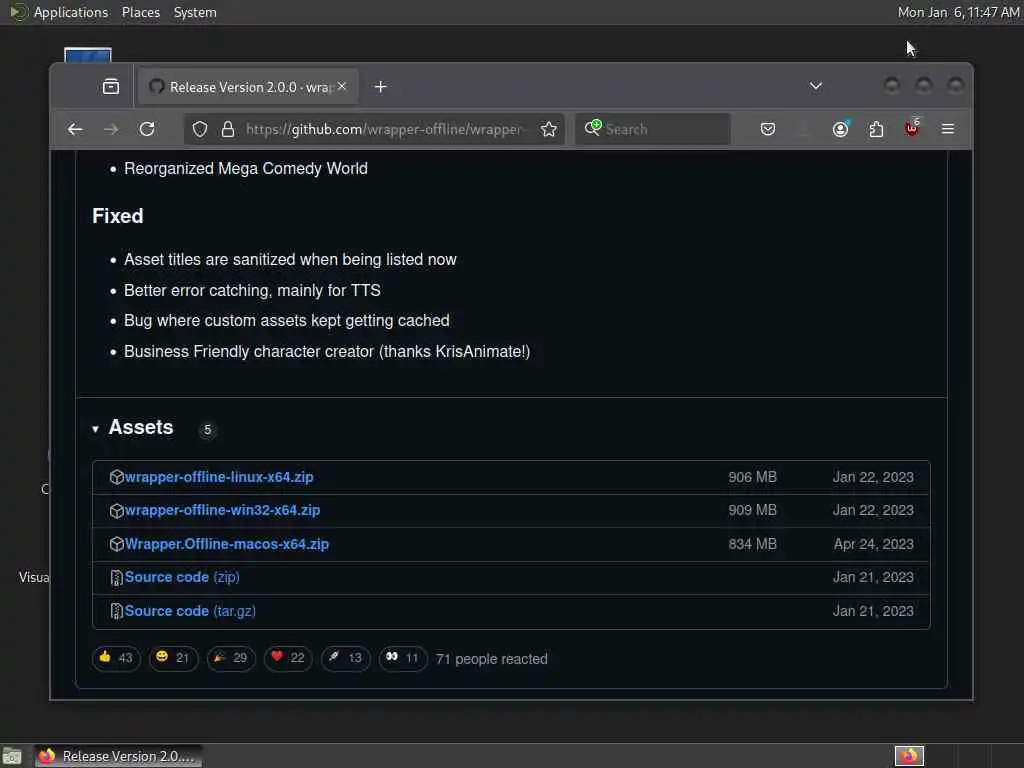The height and width of the screenshot is (768, 1024).
Task: Open the Firefox hamburger application menu
Action: [x=948, y=129]
